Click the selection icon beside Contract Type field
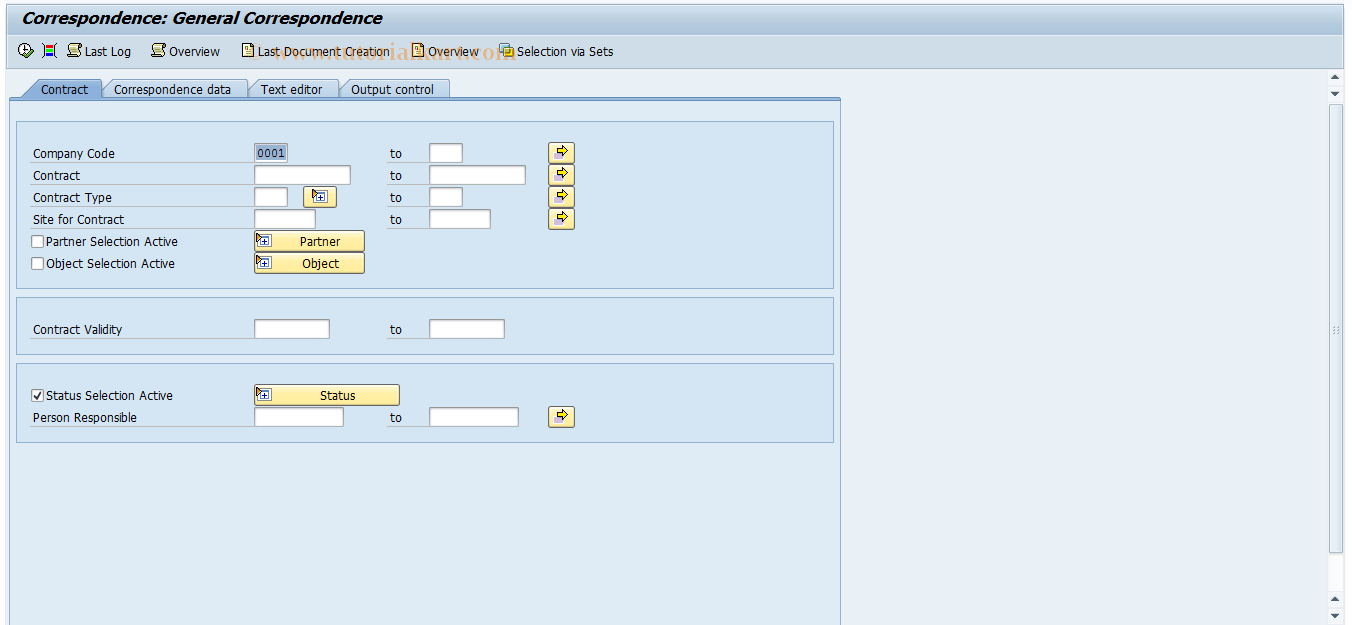The width and height of the screenshot is (1352, 625). coord(320,197)
